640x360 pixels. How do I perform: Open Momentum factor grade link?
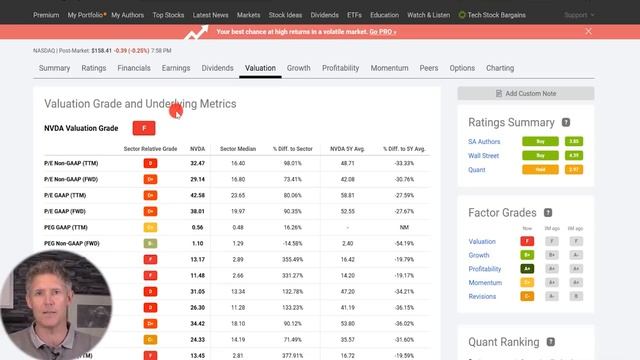(x=485, y=282)
